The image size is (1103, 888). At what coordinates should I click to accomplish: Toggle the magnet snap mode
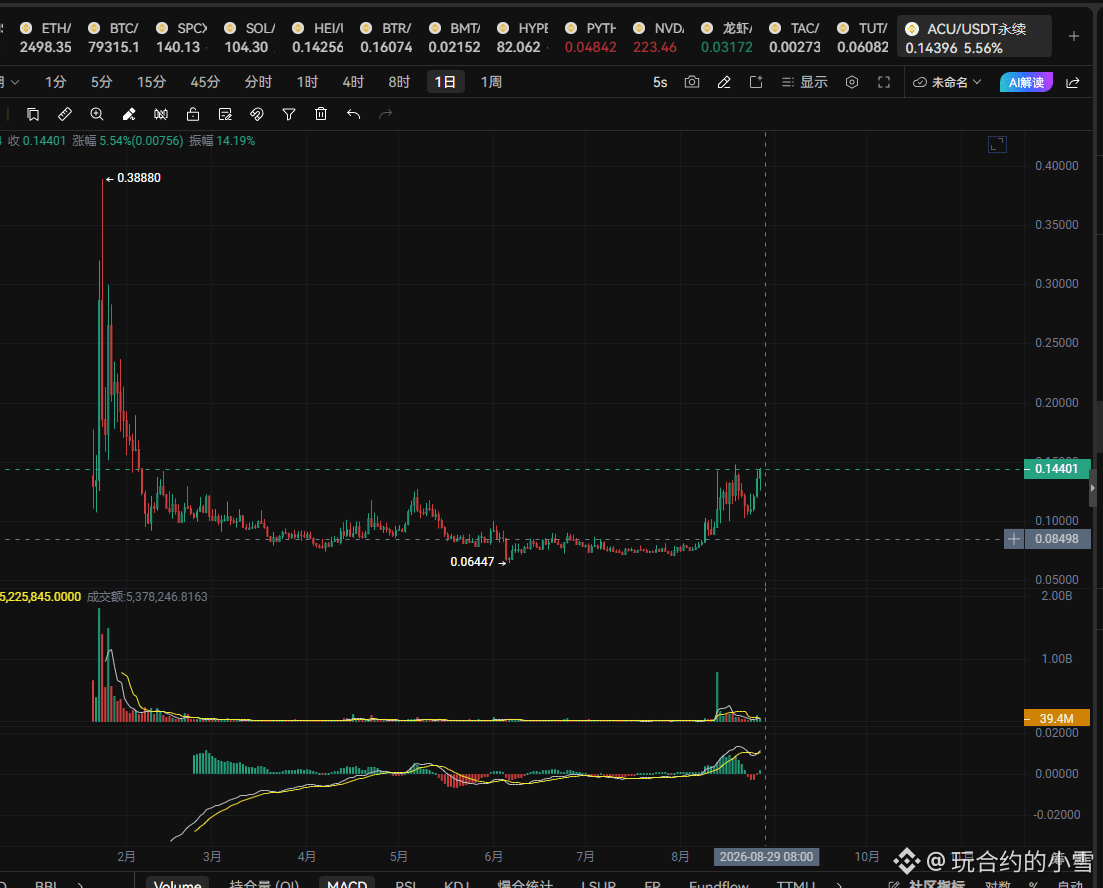tap(257, 114)
